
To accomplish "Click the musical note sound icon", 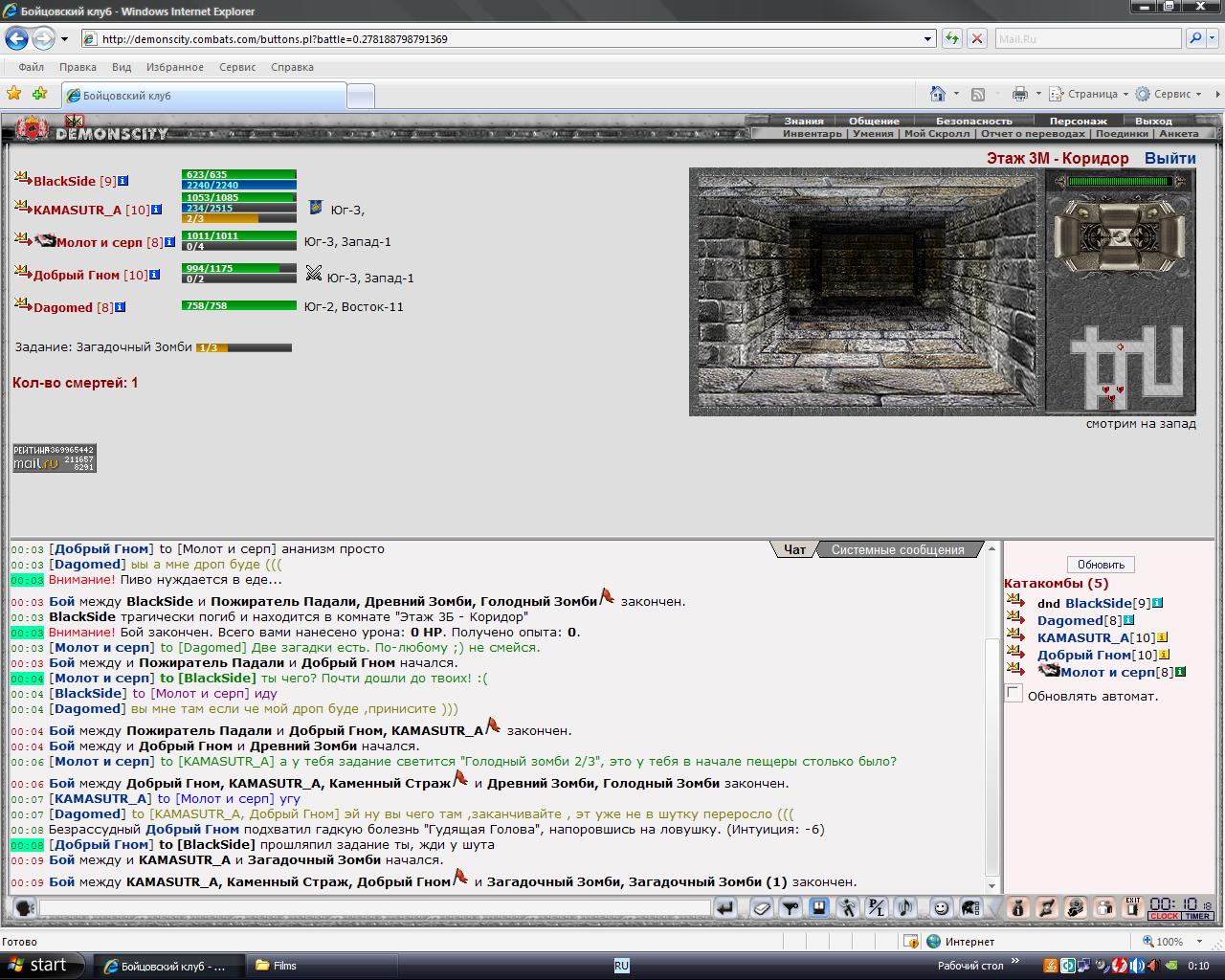I will [904, 907].
